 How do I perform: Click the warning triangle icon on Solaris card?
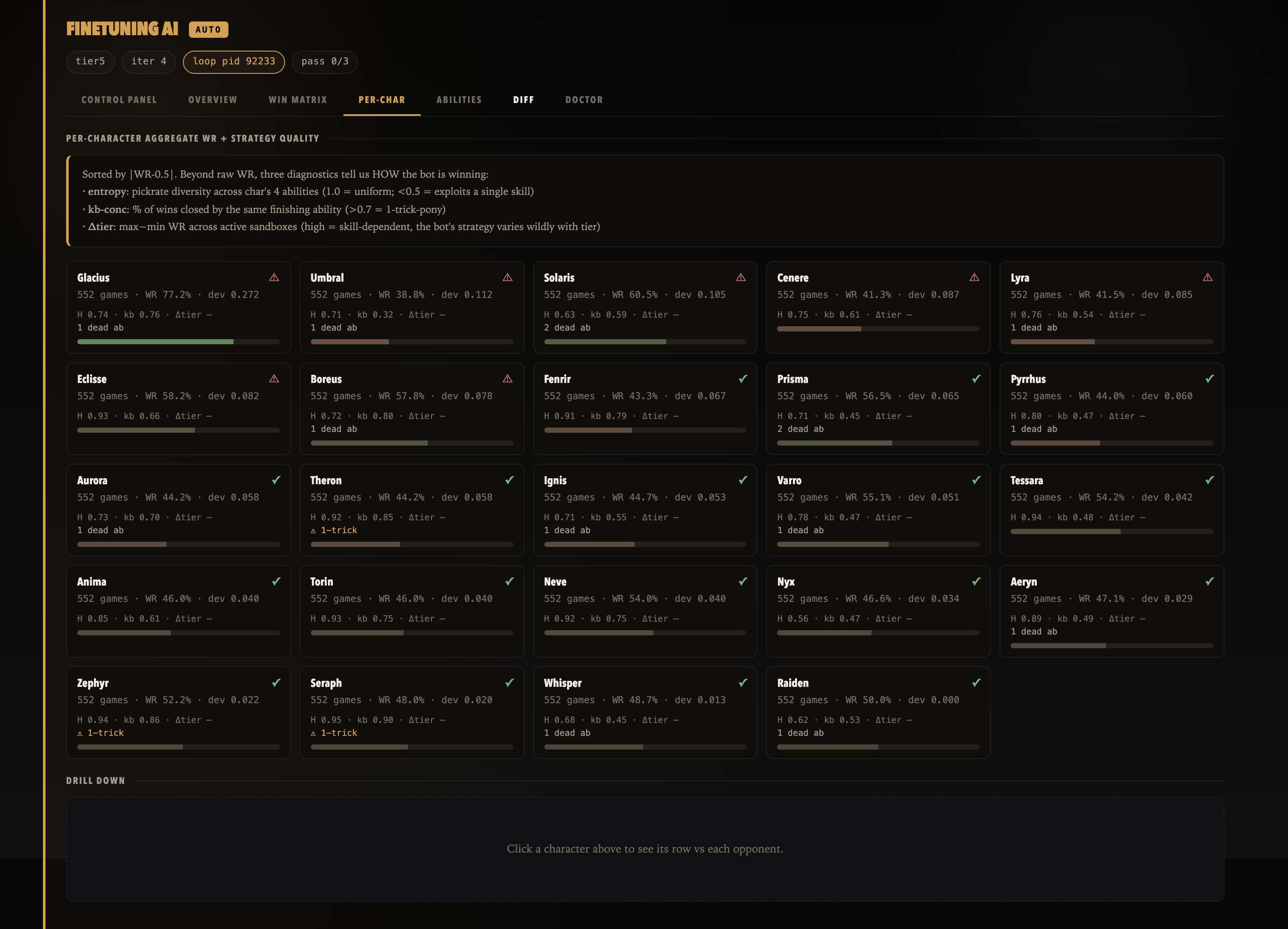click(741, 277)
